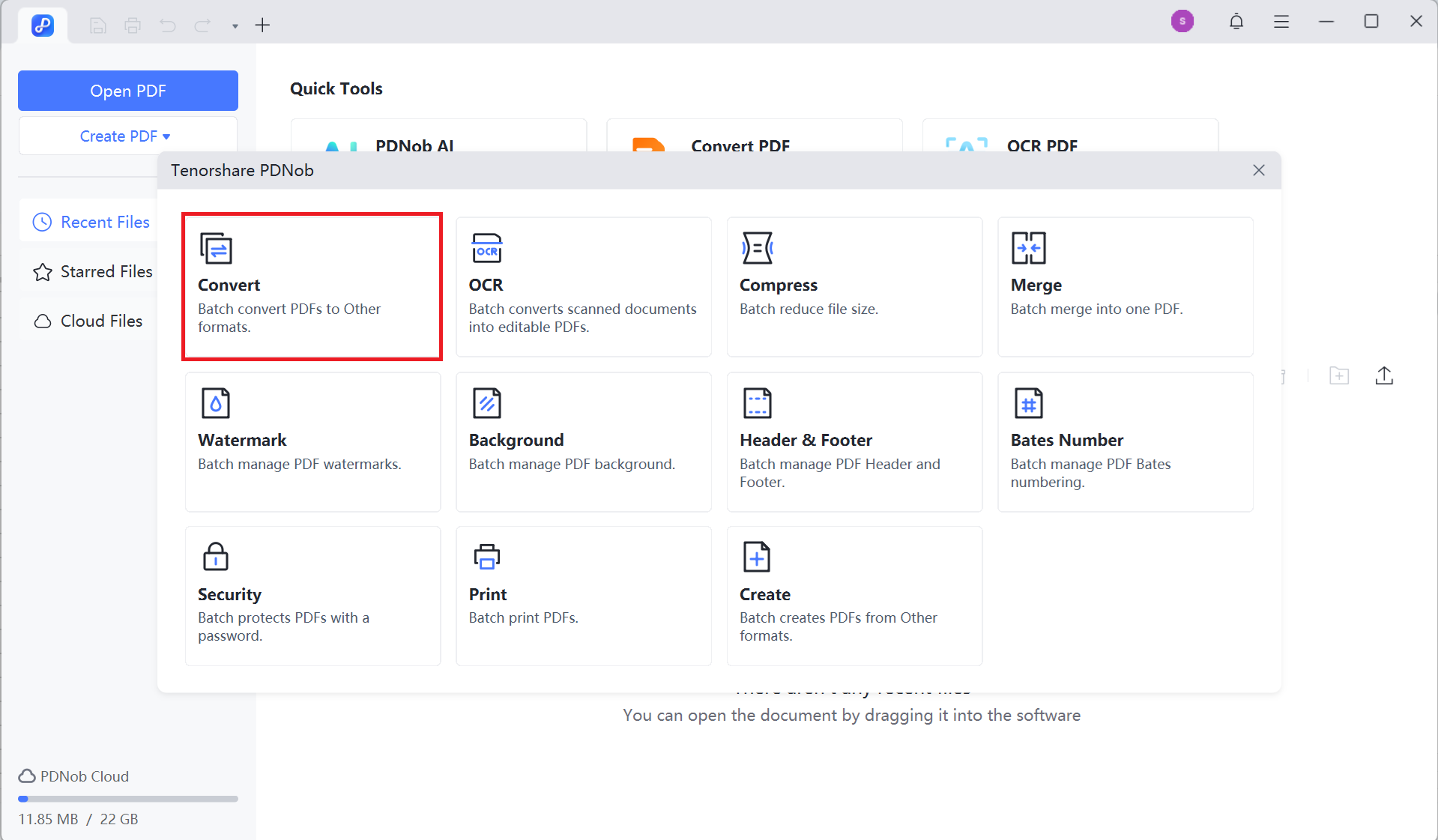
Task: Open the batch Watermark tool
Action: 312,441
